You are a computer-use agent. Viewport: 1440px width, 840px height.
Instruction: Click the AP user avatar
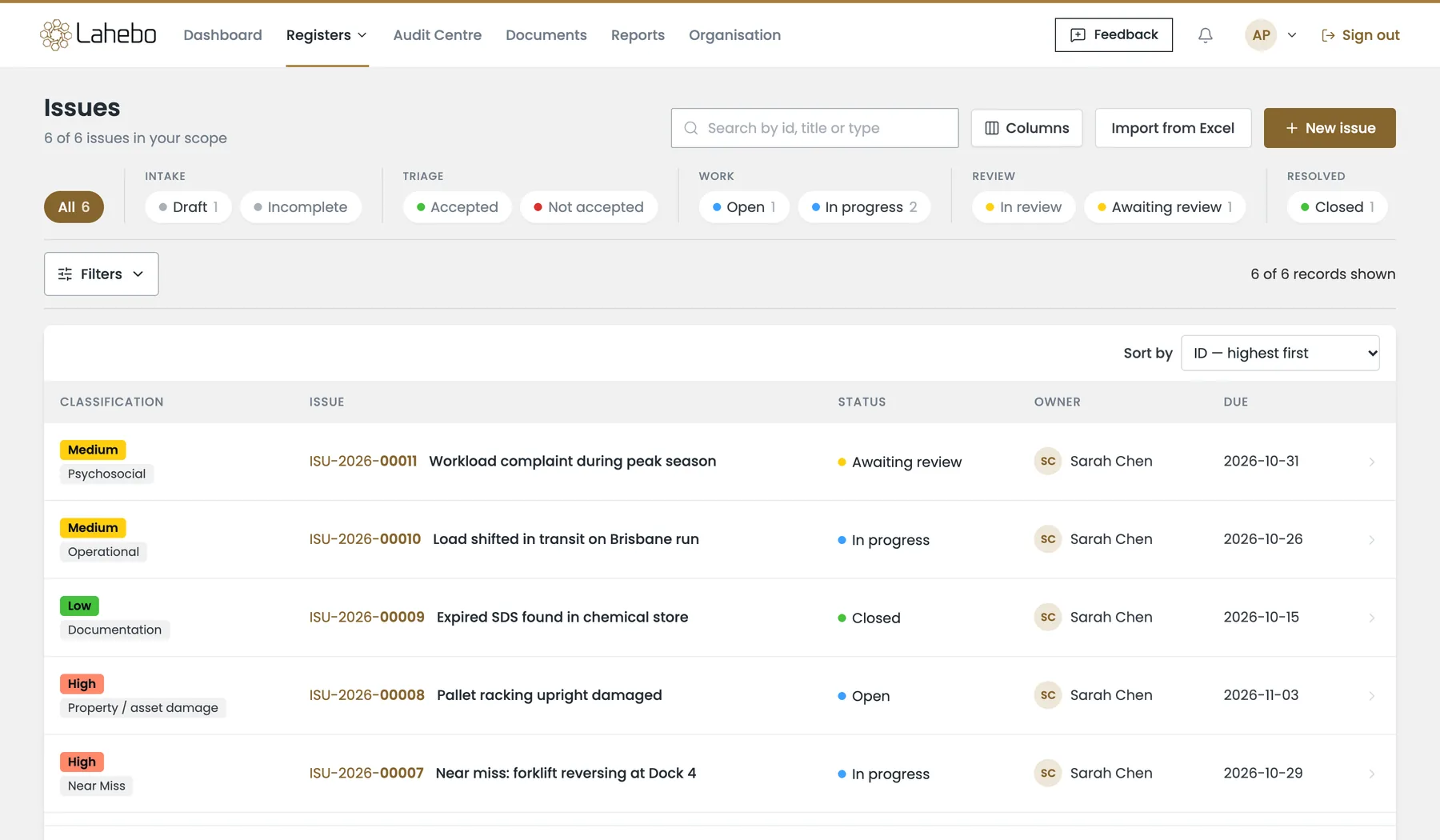1261,35
